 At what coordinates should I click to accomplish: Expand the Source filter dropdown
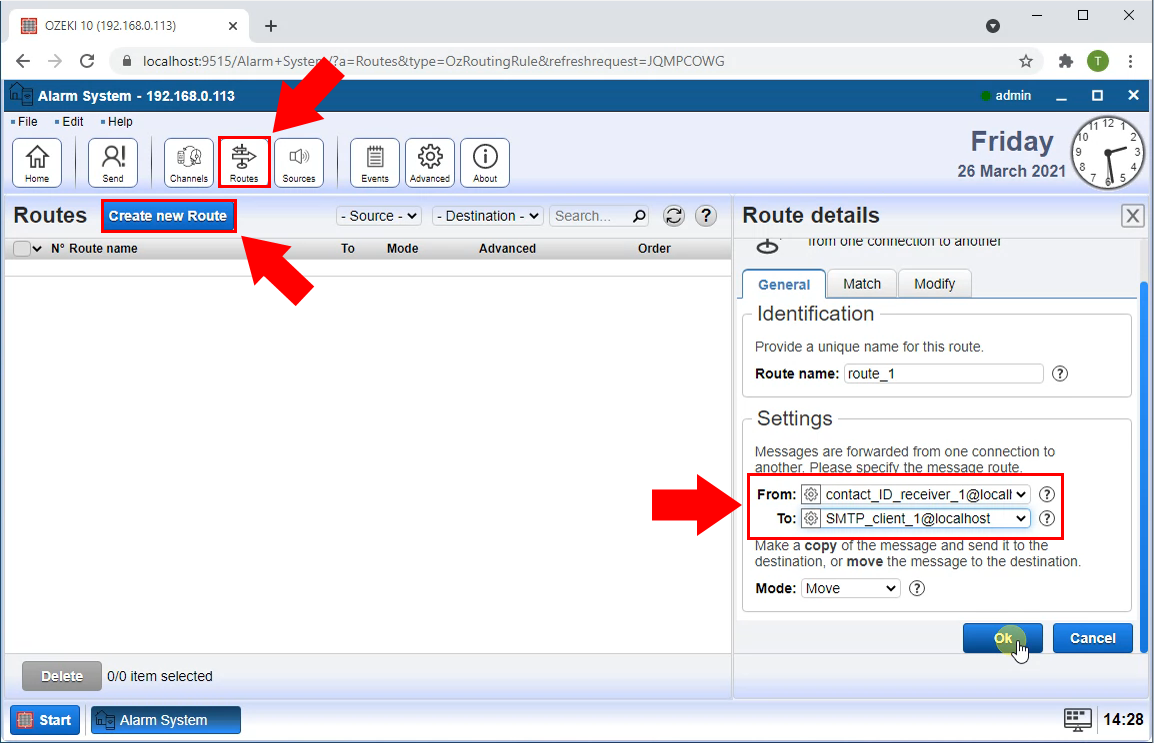379,216
